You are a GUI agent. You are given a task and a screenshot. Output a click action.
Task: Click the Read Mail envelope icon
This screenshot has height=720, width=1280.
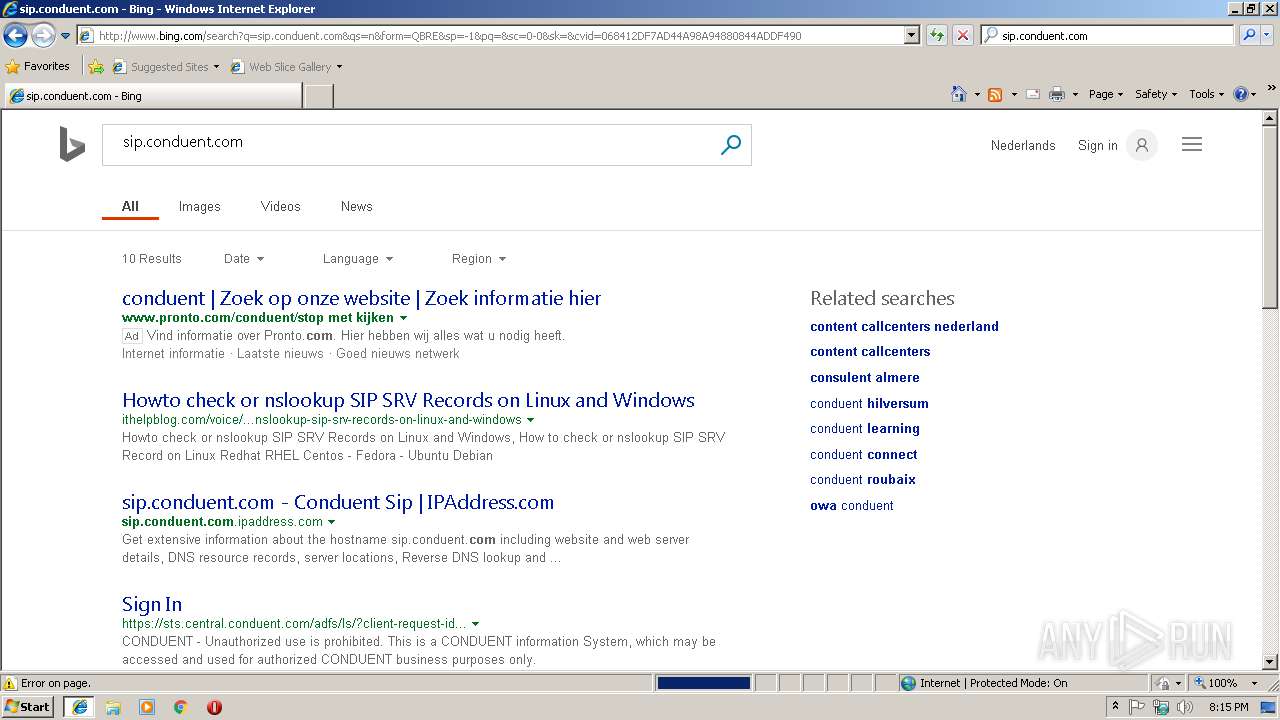pyautogui.click(x=1033, y=94)
